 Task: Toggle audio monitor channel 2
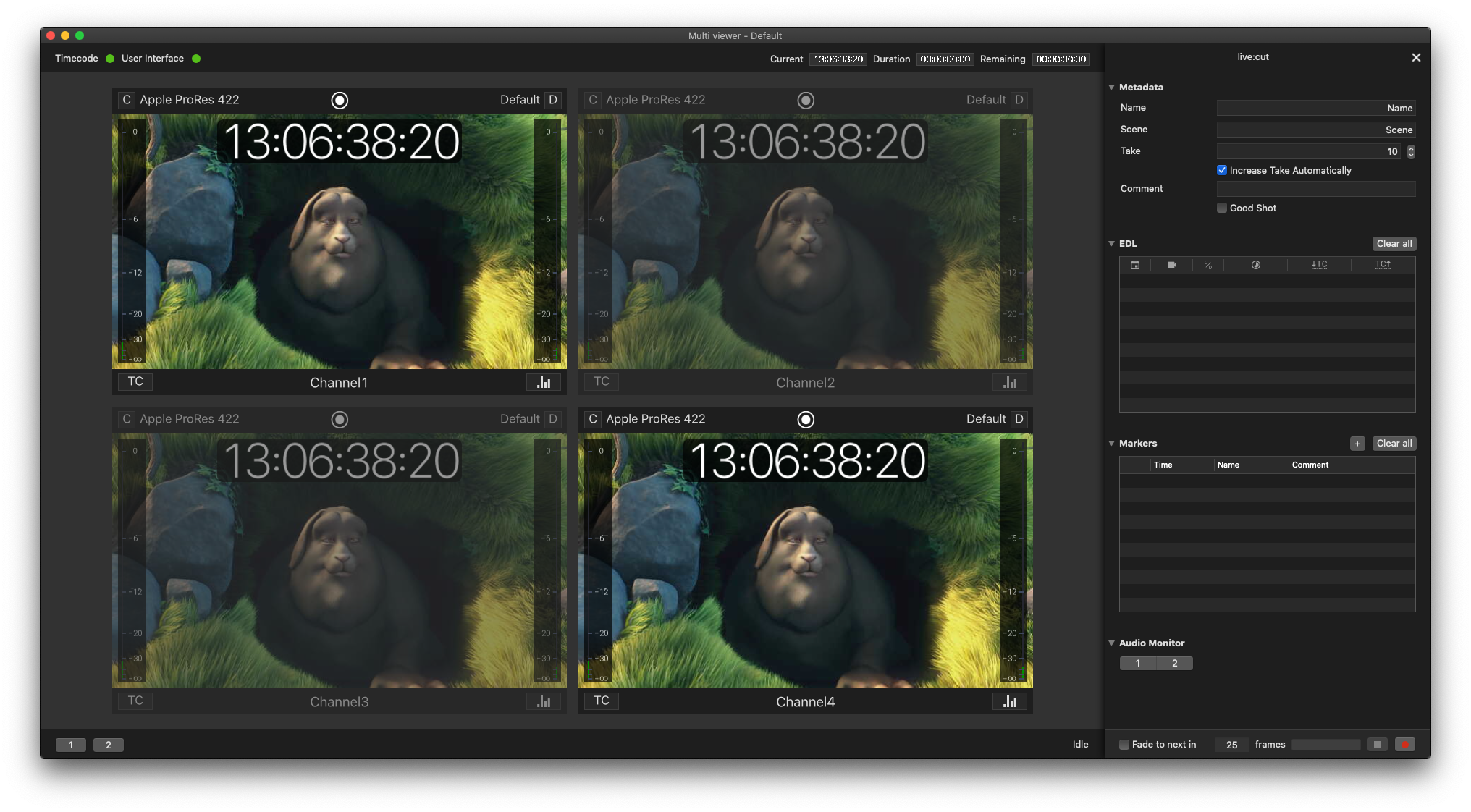(x=1175, y=664)
